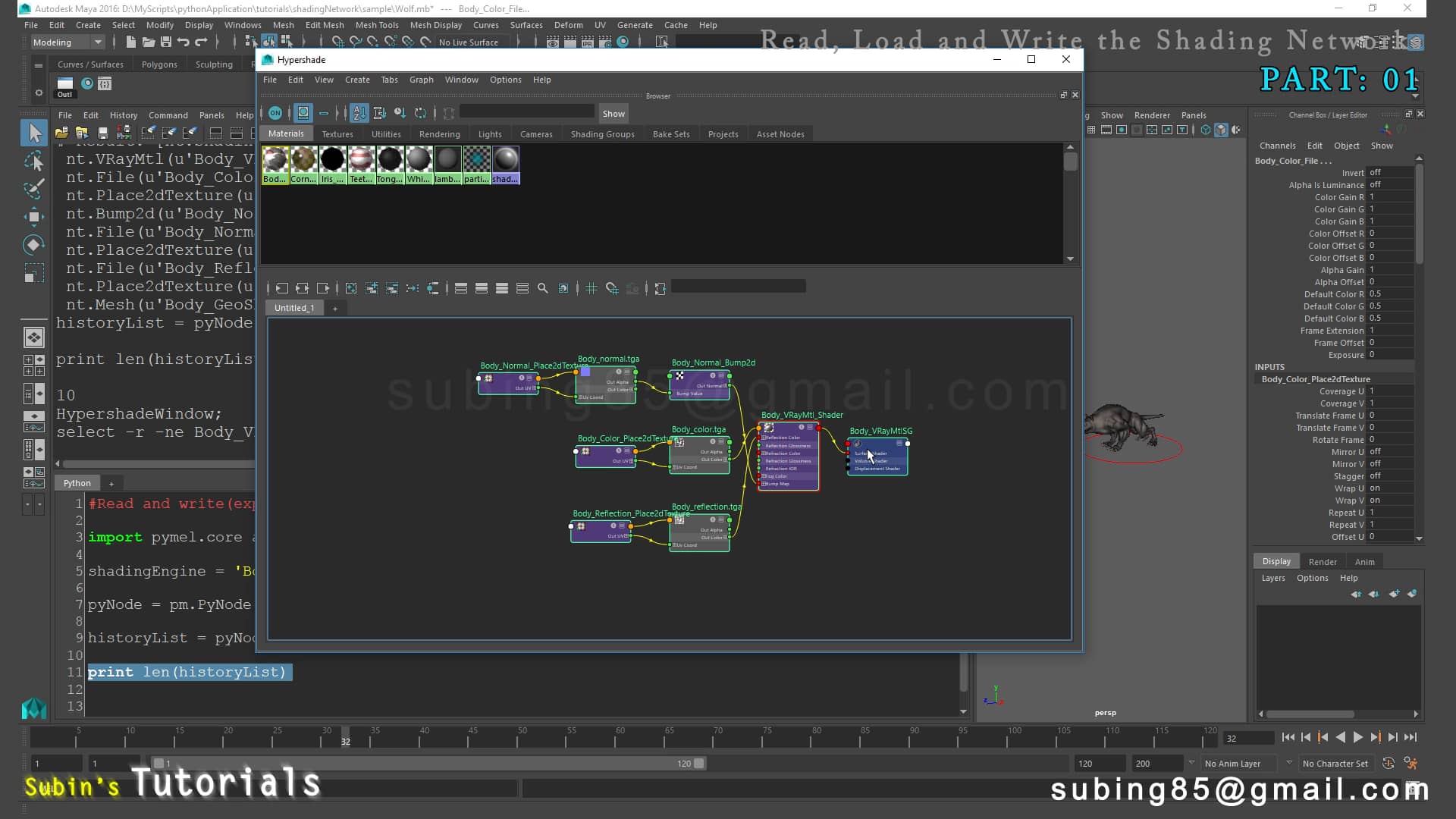The height and width of the screenshot is (819, 1456).
Task: Click the search magnifier in the graph toolbar
Action: click(x=542, y=288)
